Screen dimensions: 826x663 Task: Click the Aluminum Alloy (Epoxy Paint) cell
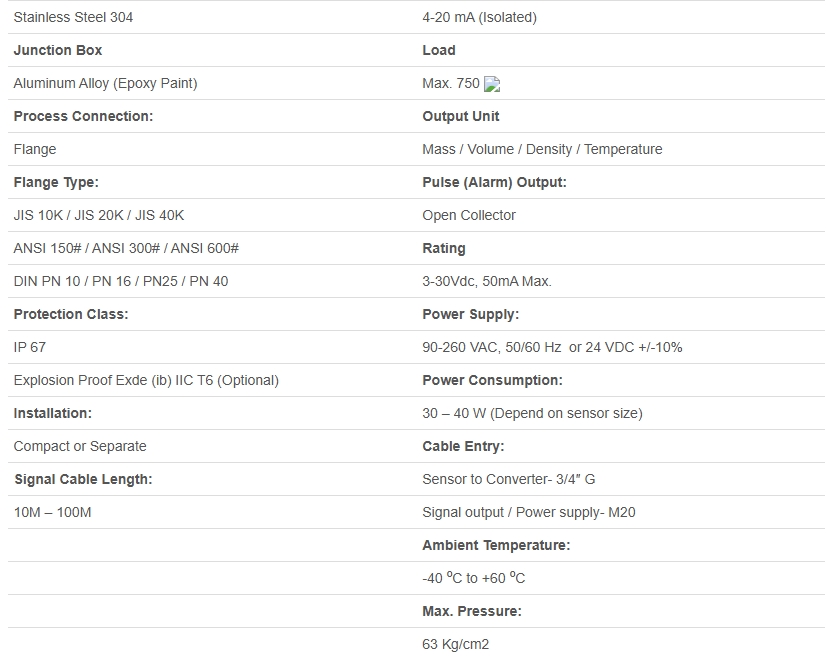(105, 83)
